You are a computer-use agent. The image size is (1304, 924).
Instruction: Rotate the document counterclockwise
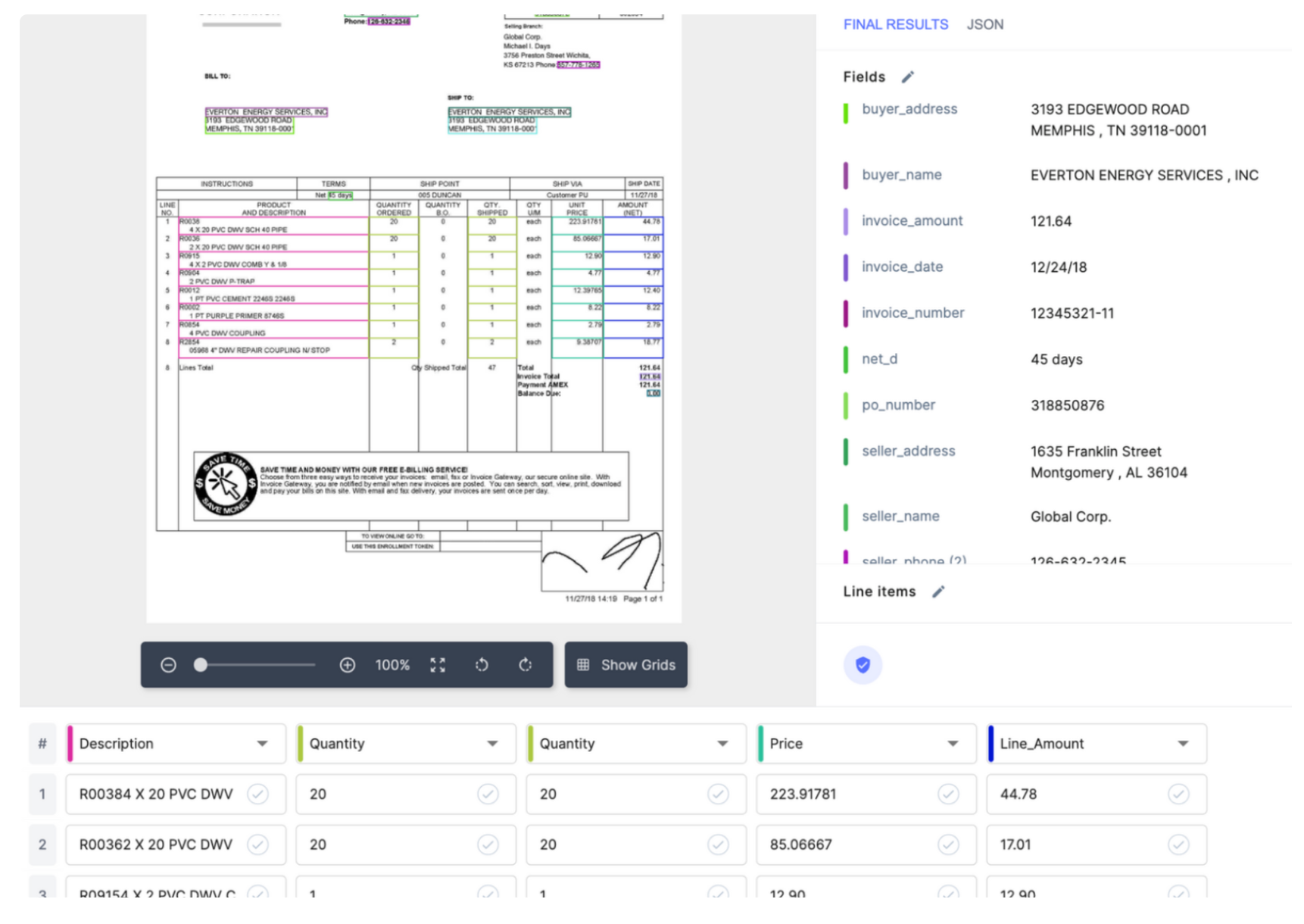tap(482, 665)
